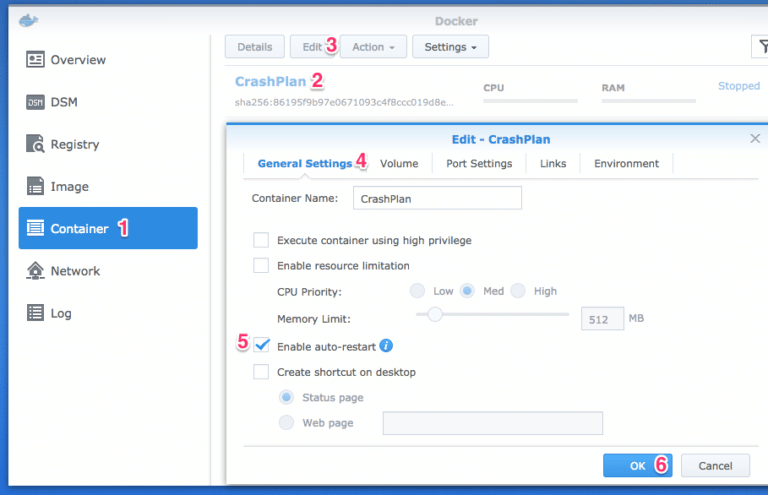
Task: Click the Docker whale logo icon
Action: 28,21
